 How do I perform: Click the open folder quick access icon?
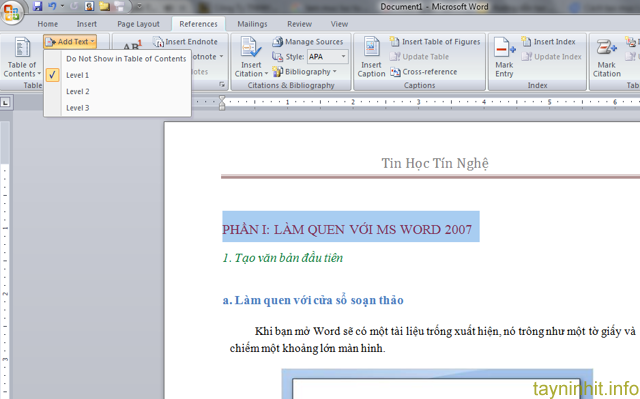click(104, 6)
